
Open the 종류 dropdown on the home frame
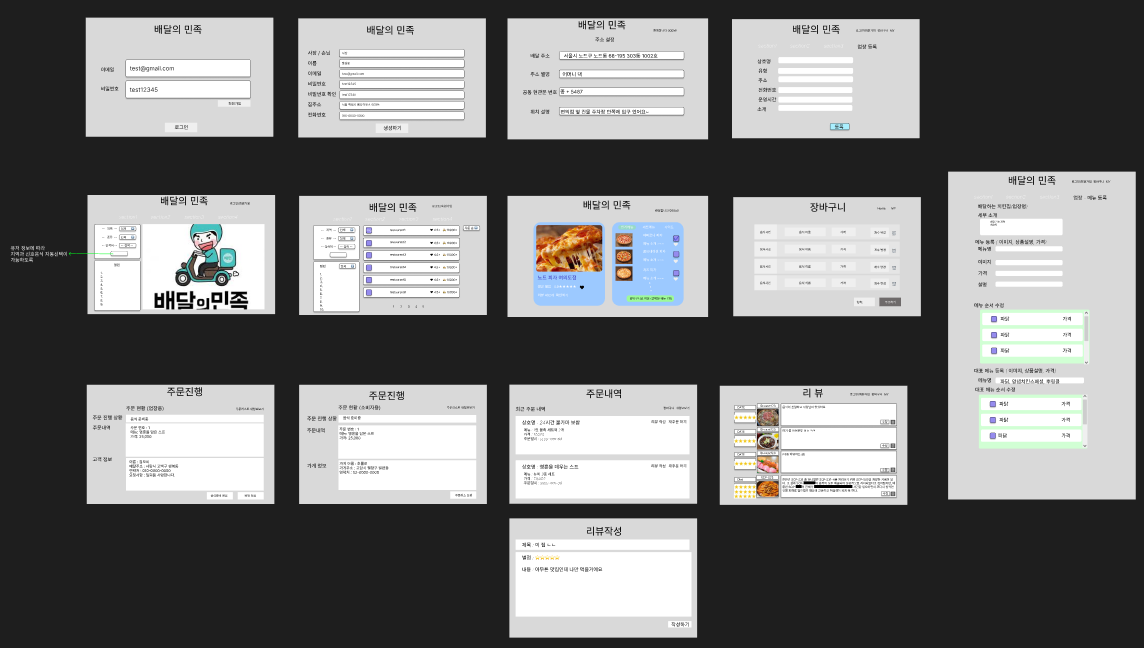(x=128, y=237)
